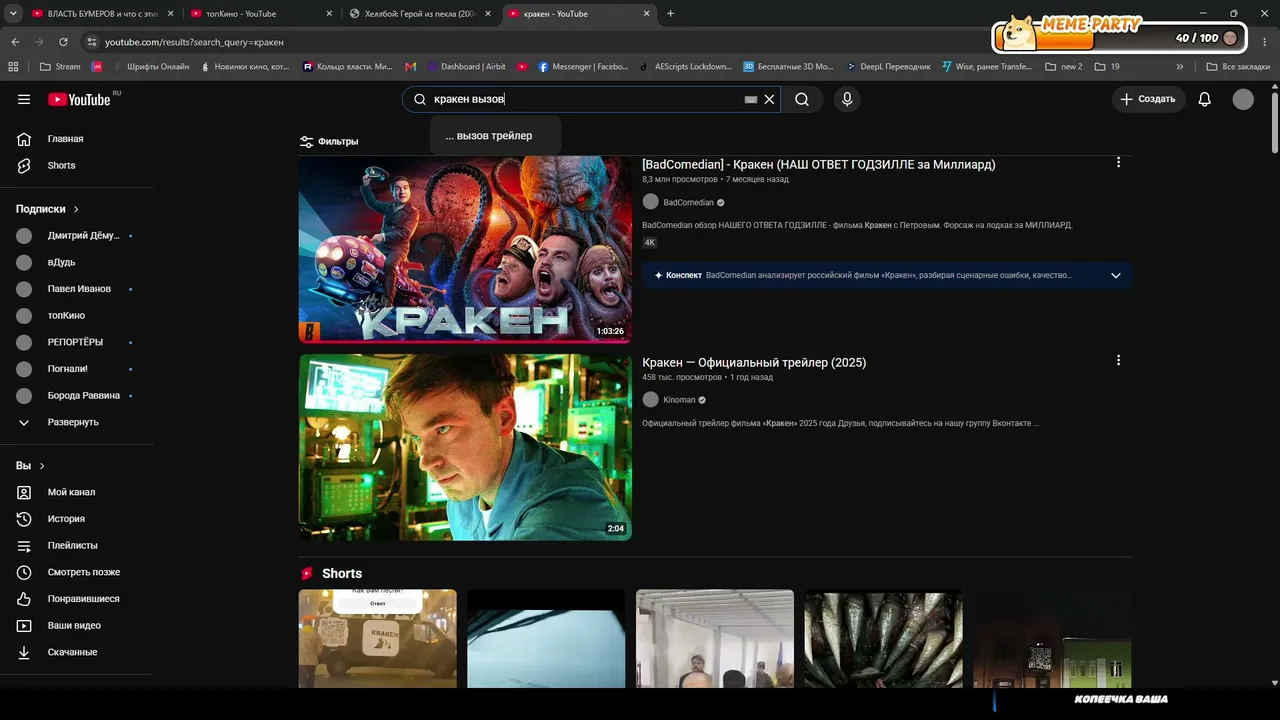Open the Фильтры search filters
The image size is (1280, 720).
click(329, 141)
